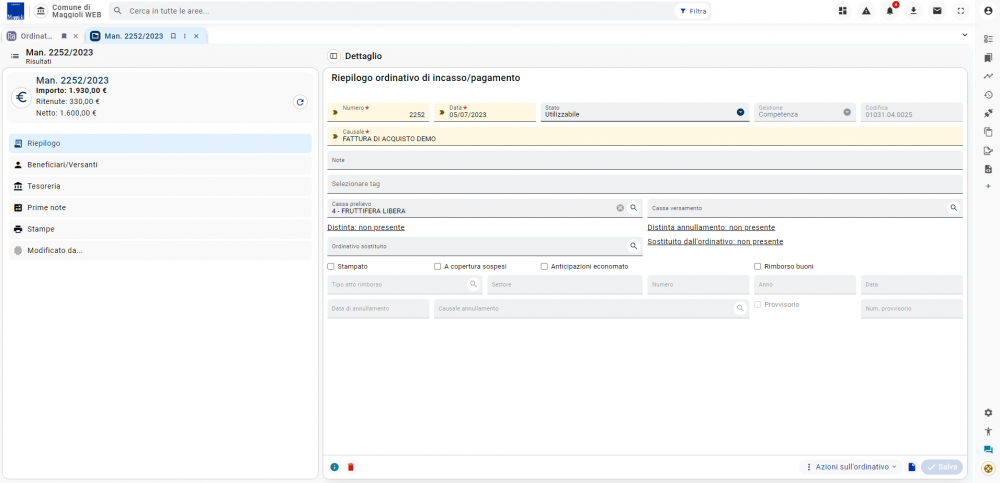Open the Cassa versamento search lookup
This screenshot has height=483, width=1000.
pyautogui.click(x=953, y=208)
